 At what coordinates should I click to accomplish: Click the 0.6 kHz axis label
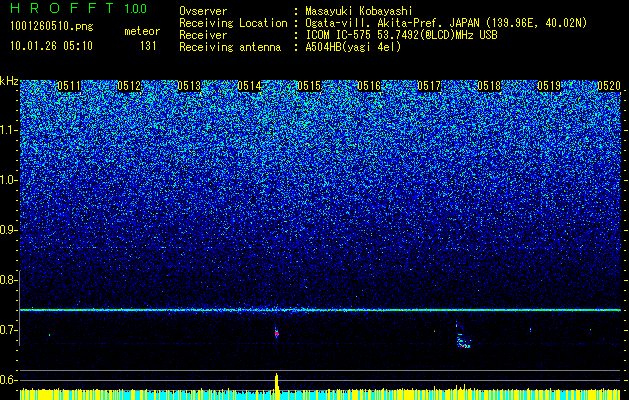pos(8,380)
